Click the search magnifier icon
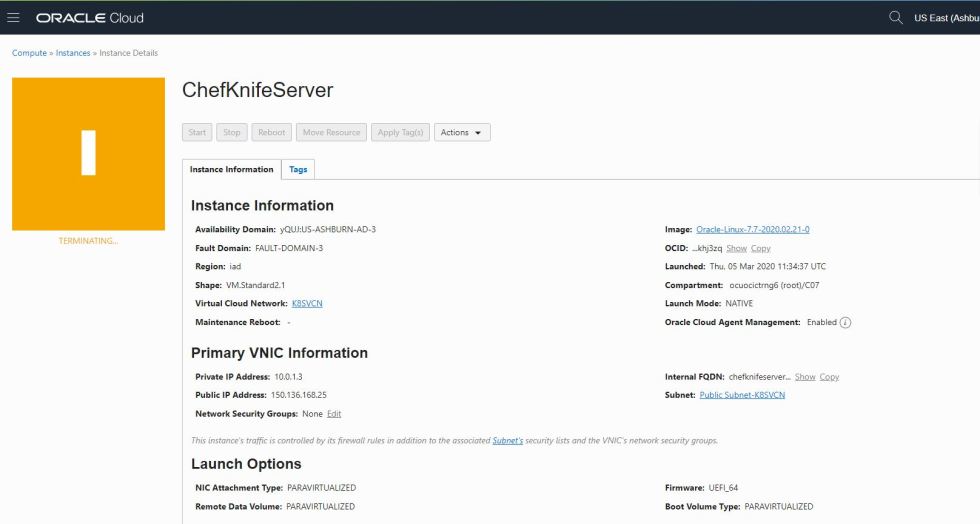The height and width of the screenshot is (524, 980). coord(895,17)
